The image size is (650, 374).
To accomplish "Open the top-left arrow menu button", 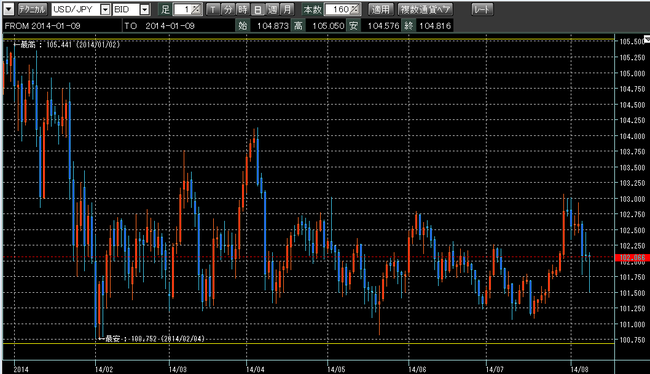I will pyautogui.click(x=9, y=9).
